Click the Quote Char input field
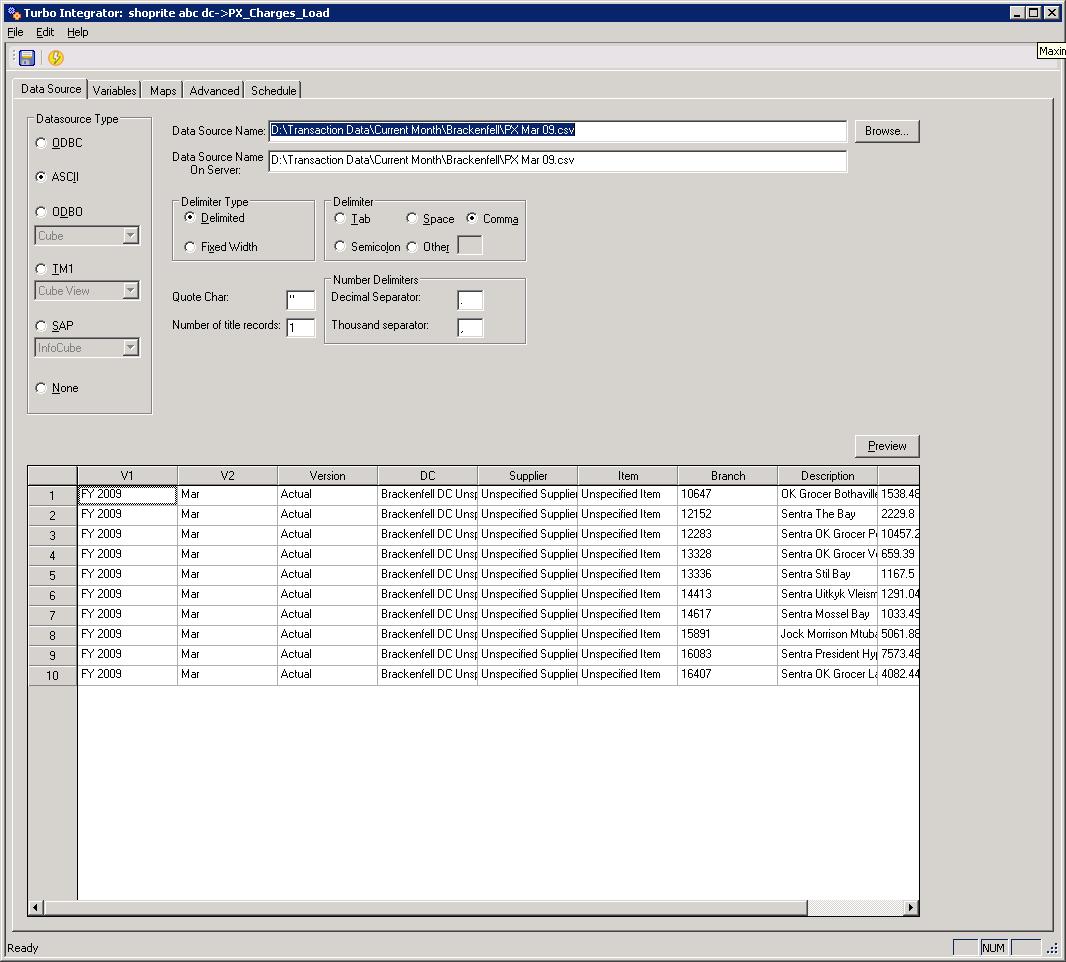 (x=300, y=300)
